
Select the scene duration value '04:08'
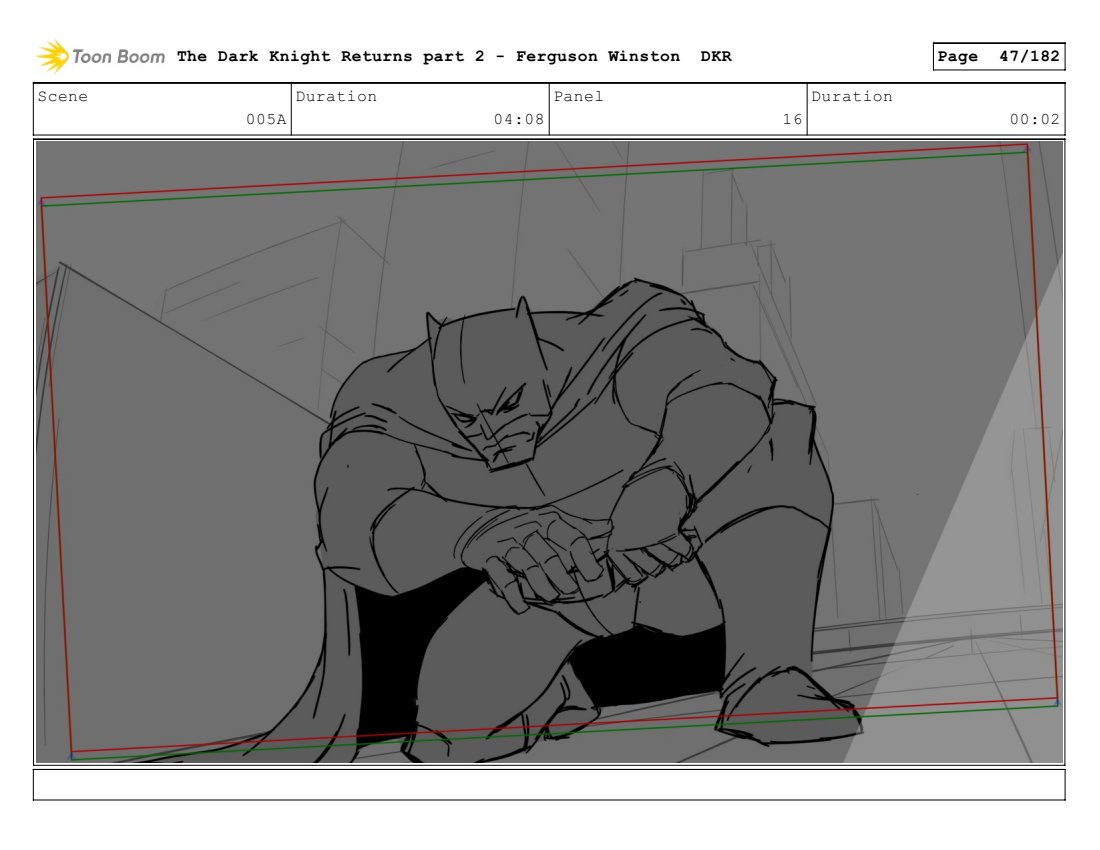pos(518,119)
